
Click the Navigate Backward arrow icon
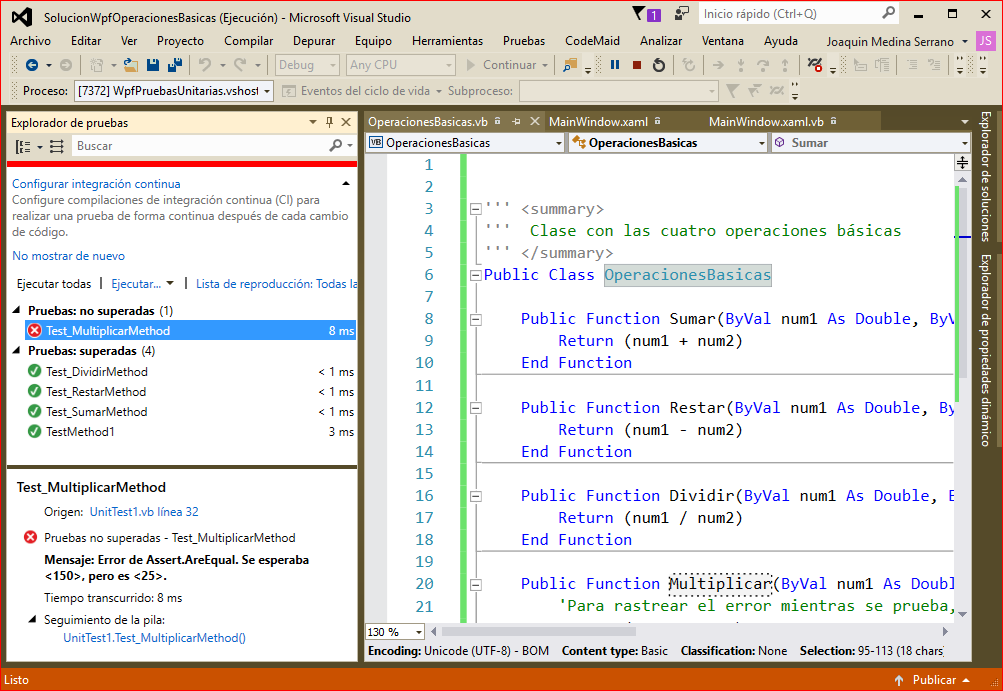[31, 65]
